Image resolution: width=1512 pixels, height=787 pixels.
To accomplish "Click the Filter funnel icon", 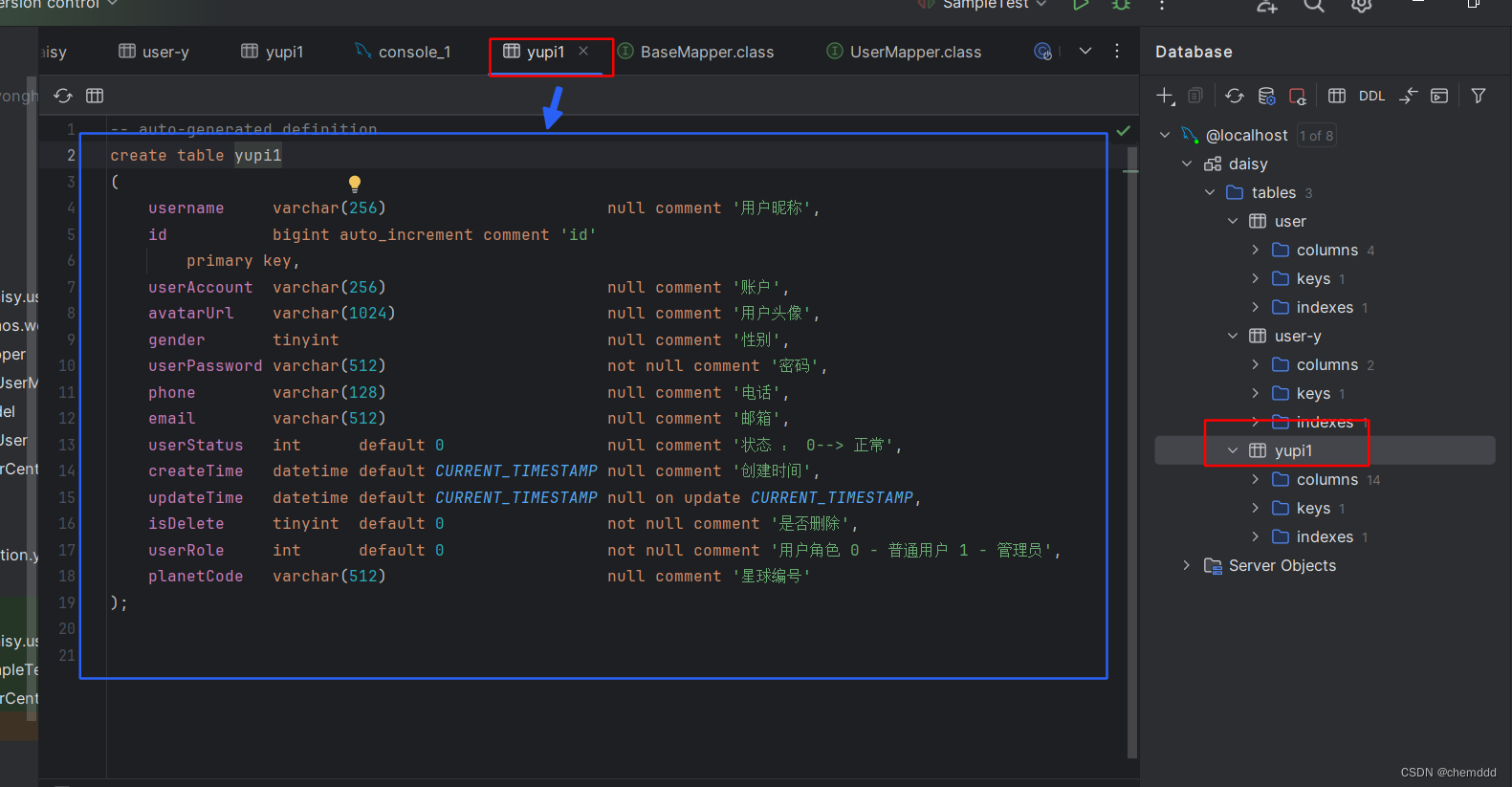I will (x=1479, y=96).
